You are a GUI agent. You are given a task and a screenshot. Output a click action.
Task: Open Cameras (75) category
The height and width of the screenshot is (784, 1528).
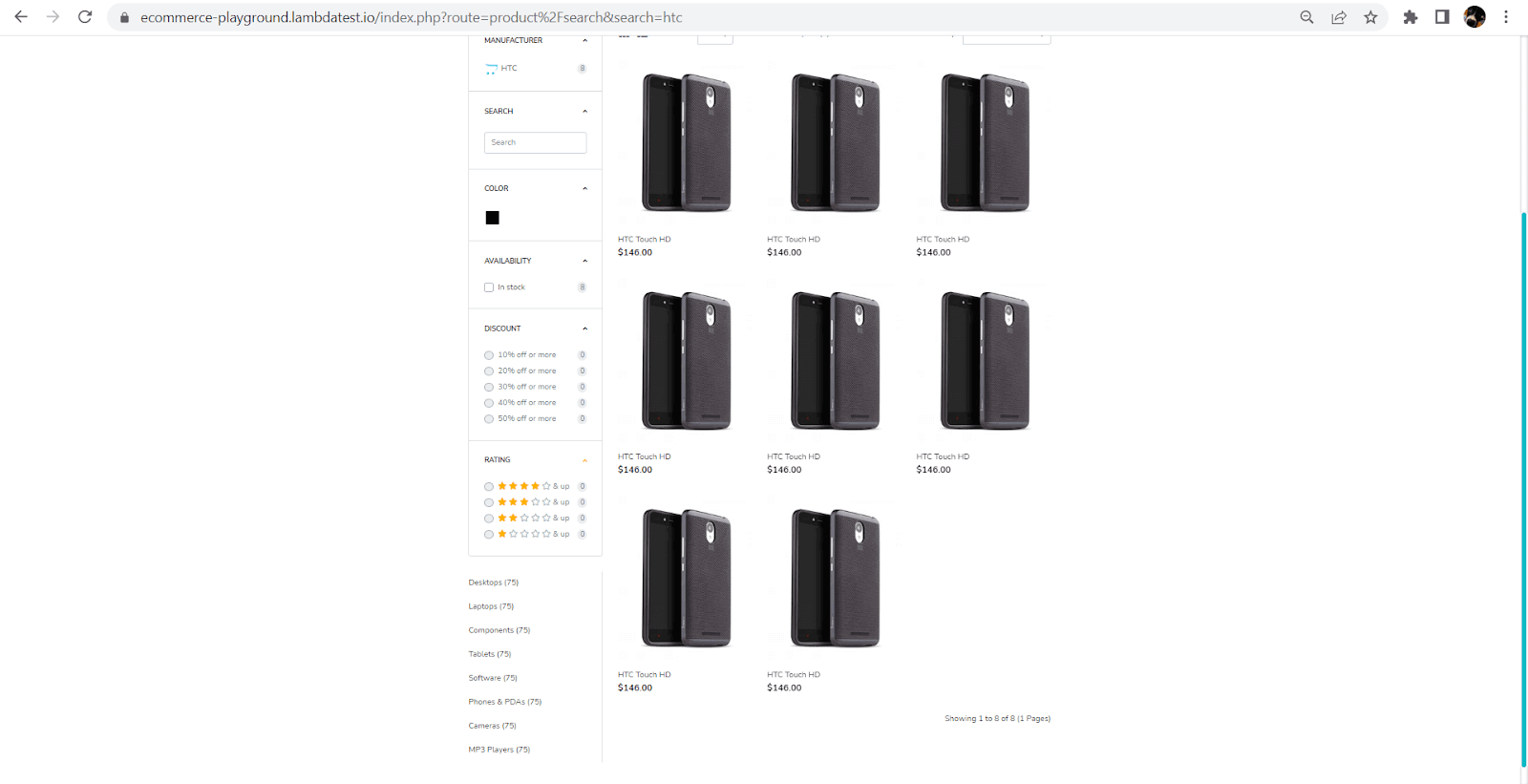(x=492, y=726)
